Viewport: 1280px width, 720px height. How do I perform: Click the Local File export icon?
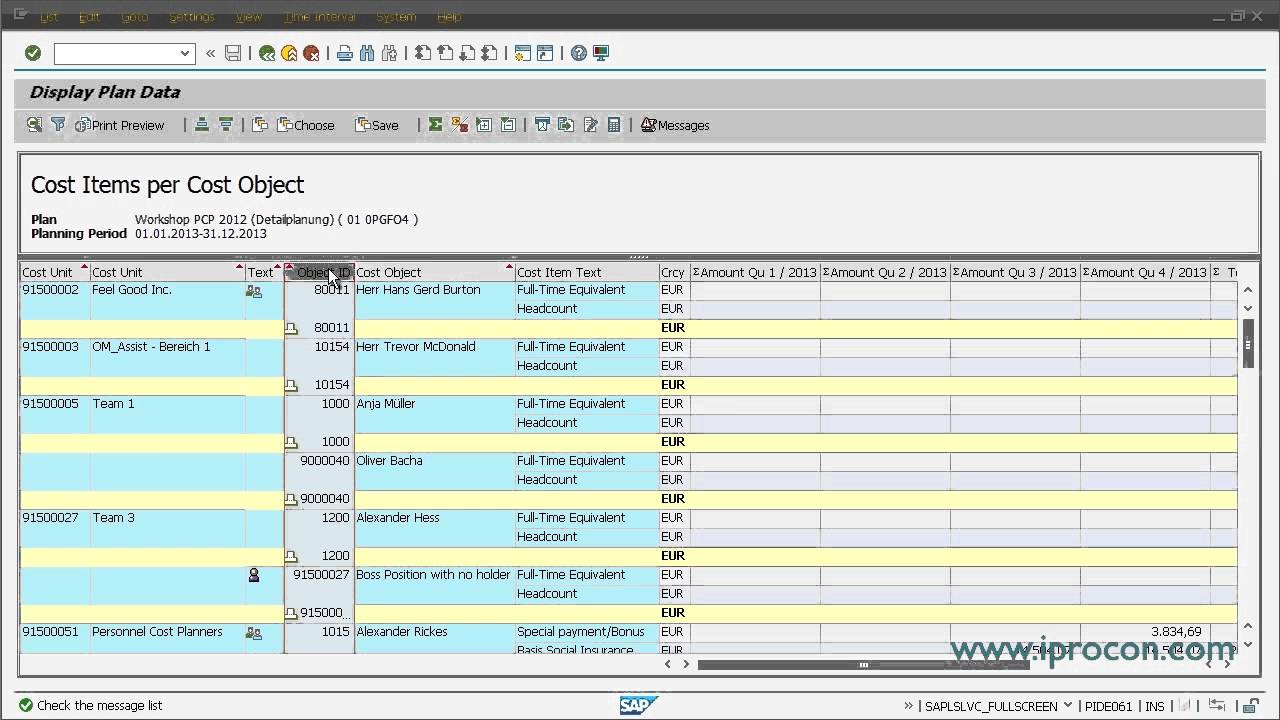566,125
